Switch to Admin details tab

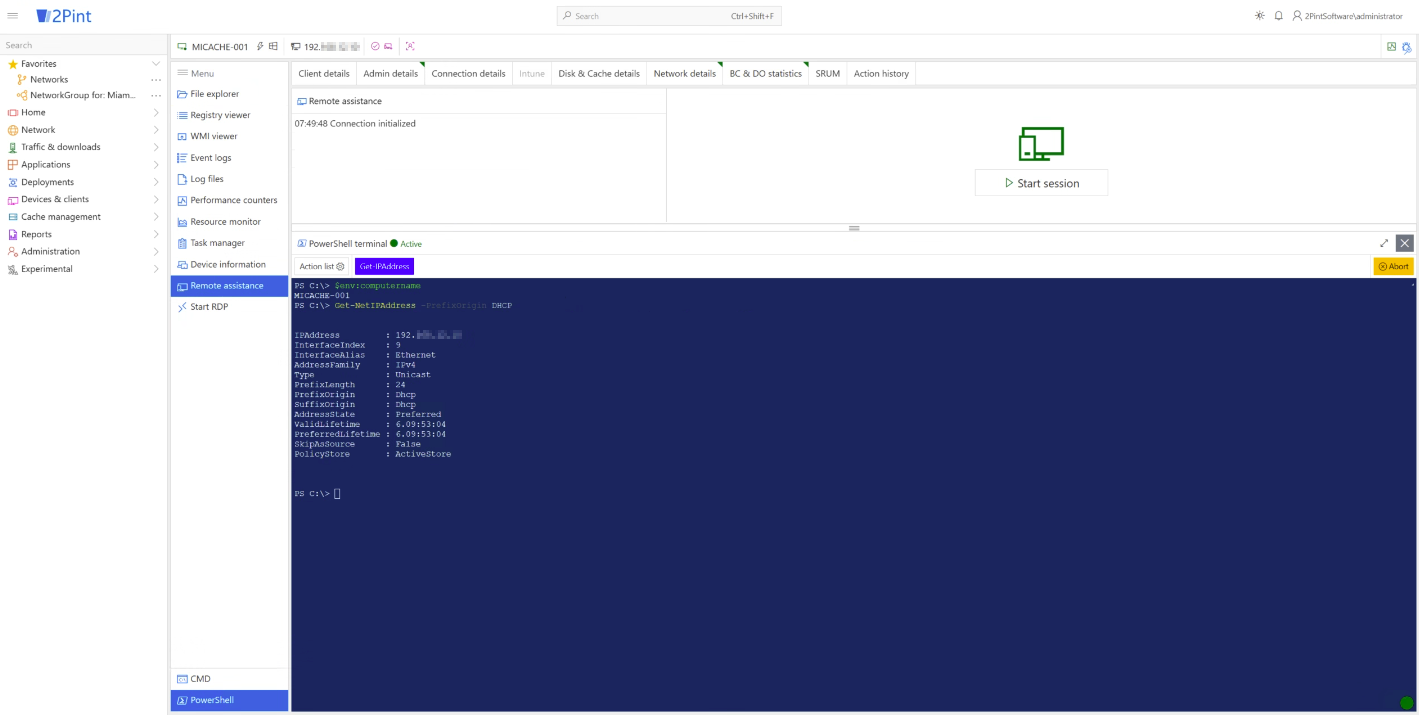coord(391,73)
